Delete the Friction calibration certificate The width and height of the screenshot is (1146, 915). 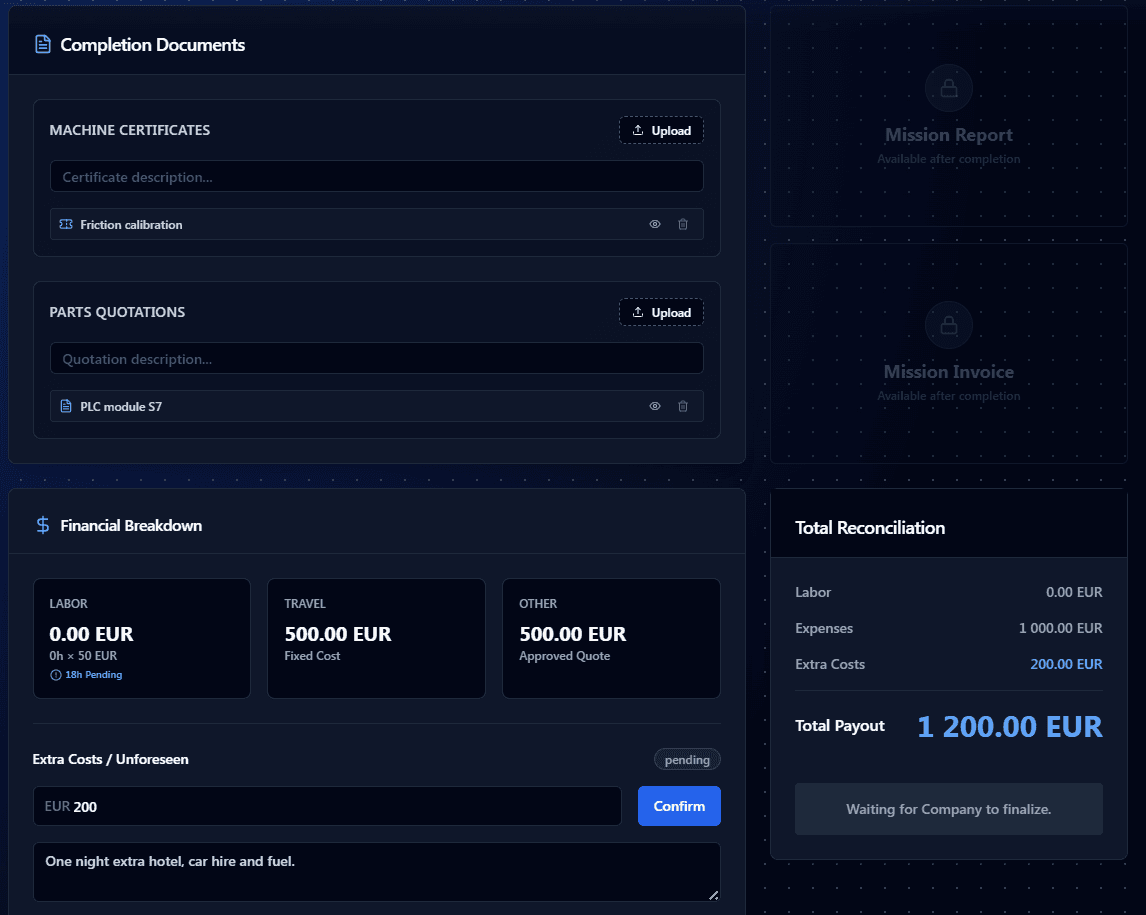pos(683,225)
